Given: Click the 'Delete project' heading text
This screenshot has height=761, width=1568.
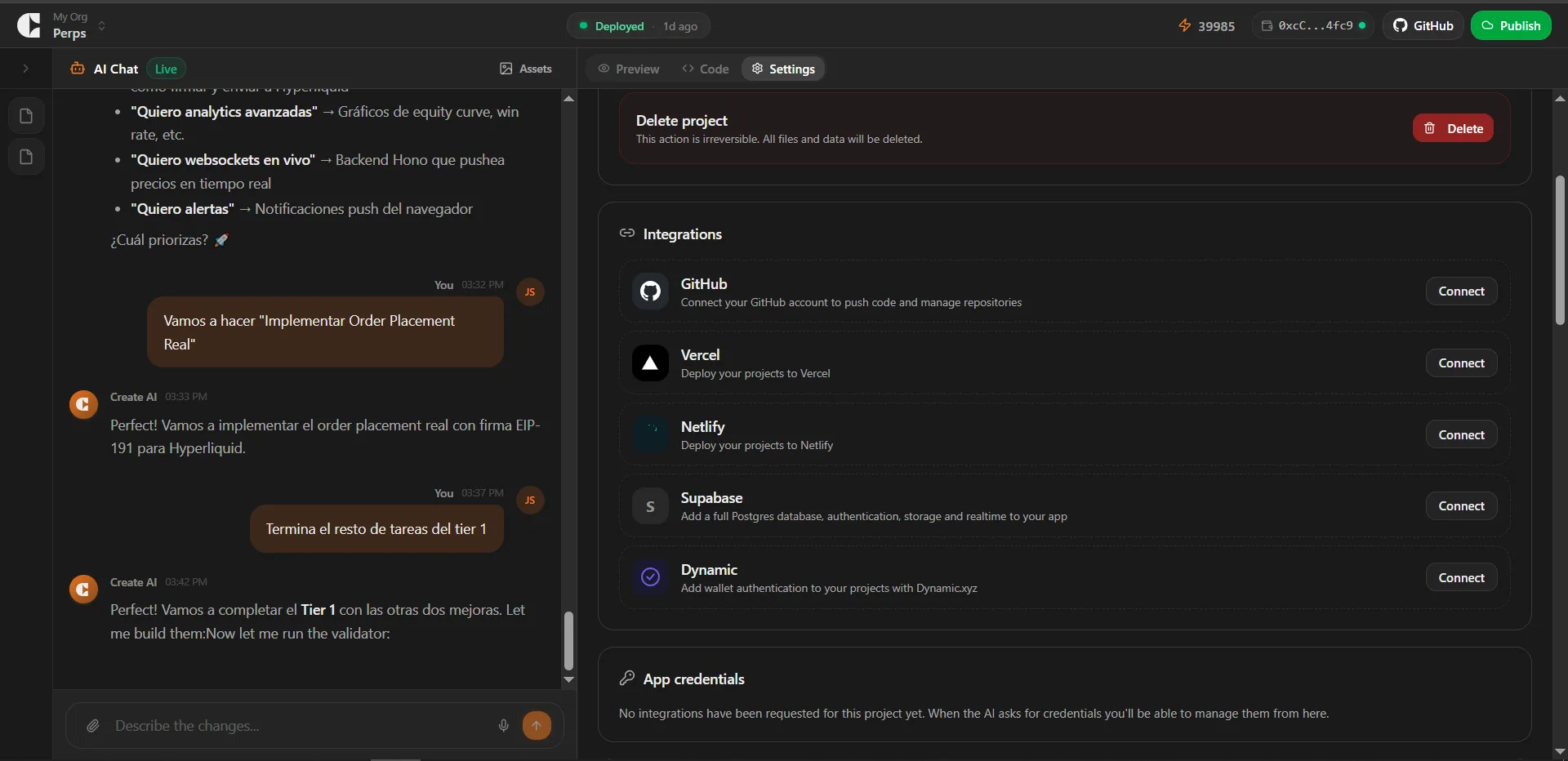Looking at the screenshot, I should coord(682,121).
